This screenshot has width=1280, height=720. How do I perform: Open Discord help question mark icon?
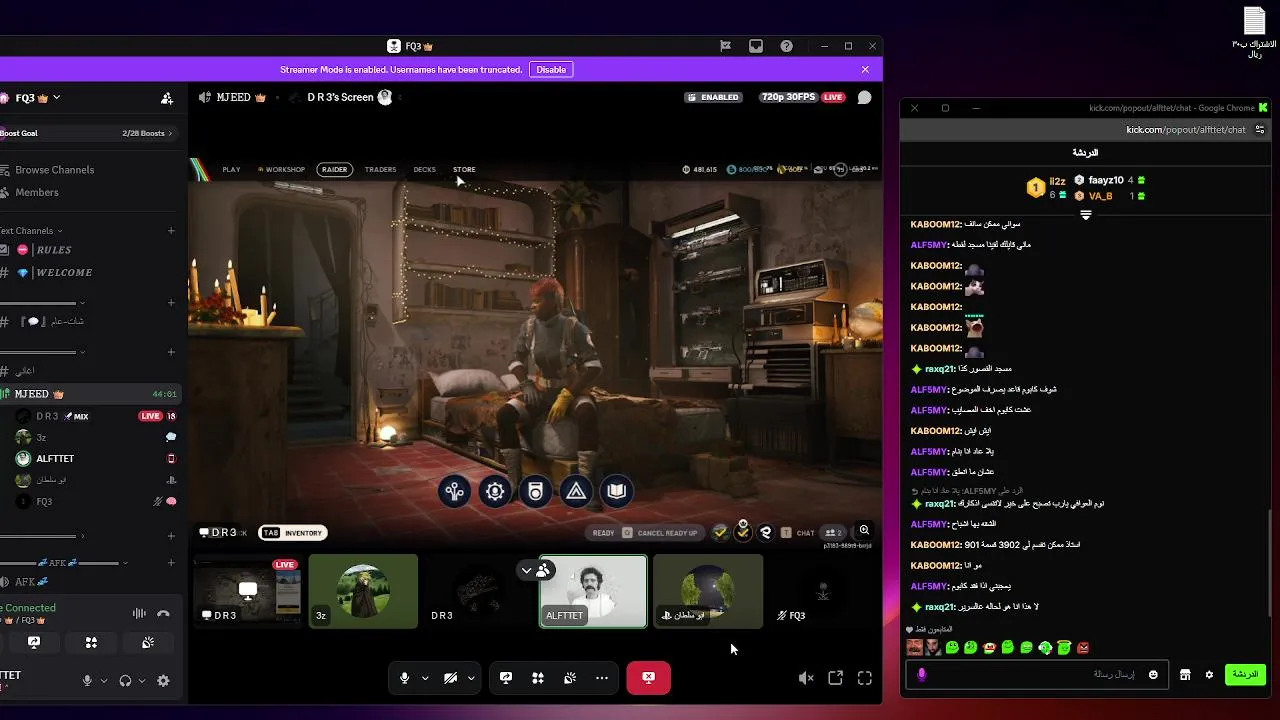click(x=787, y=46)
